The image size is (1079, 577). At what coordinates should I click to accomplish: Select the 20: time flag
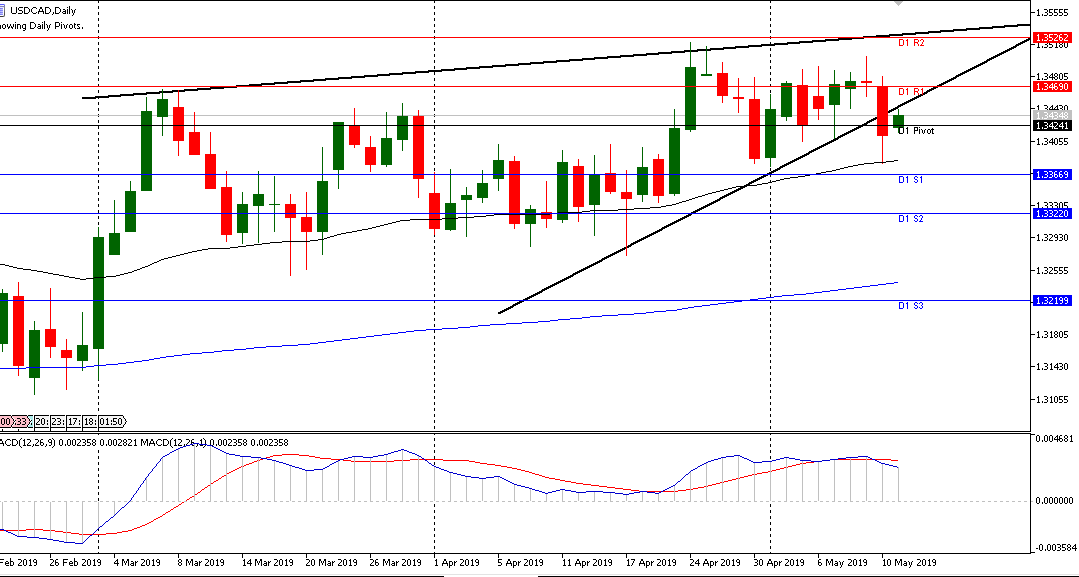pyautogui.click(x=41, y=421)
